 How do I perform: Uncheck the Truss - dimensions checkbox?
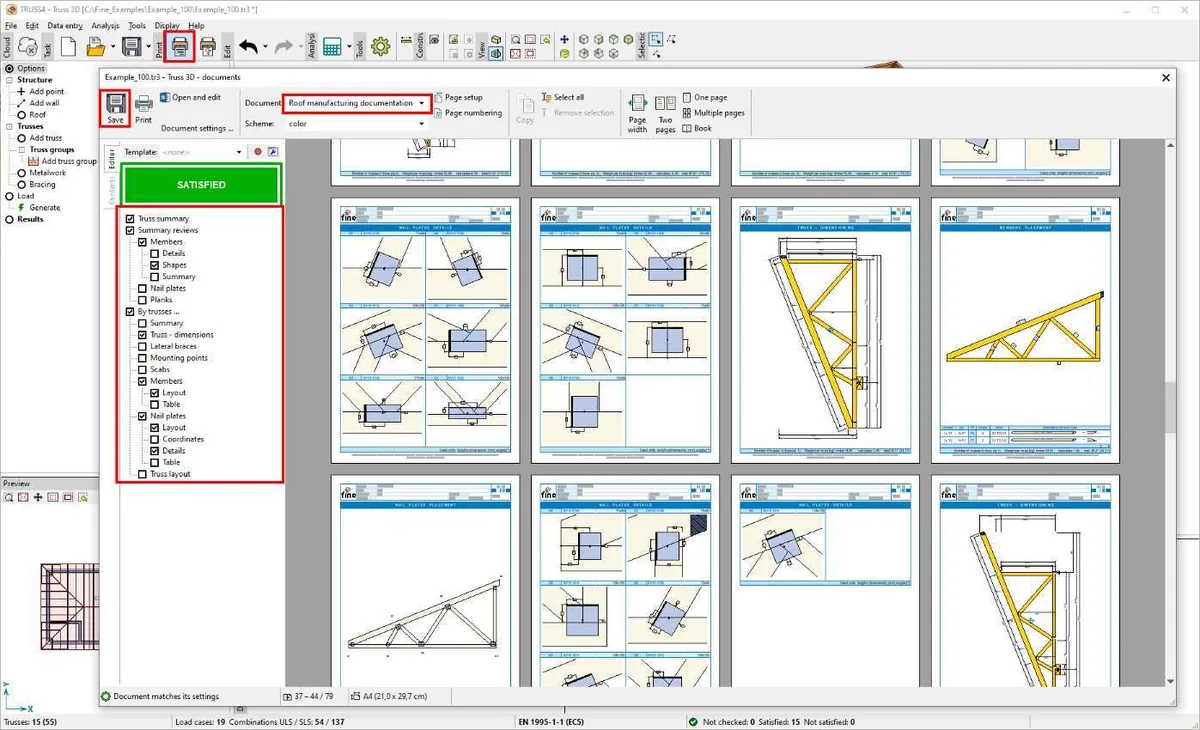pos(142,335)
